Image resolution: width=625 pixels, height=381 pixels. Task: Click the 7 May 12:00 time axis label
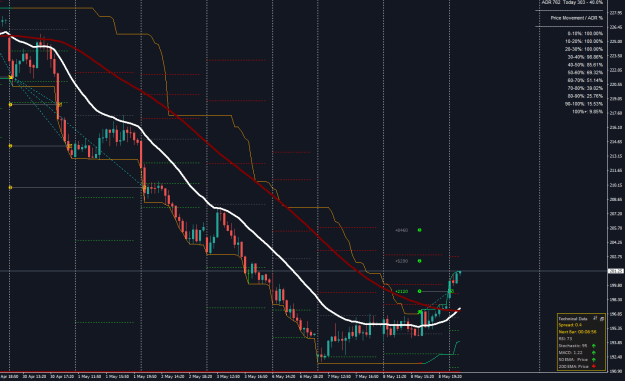coord(339,376)
